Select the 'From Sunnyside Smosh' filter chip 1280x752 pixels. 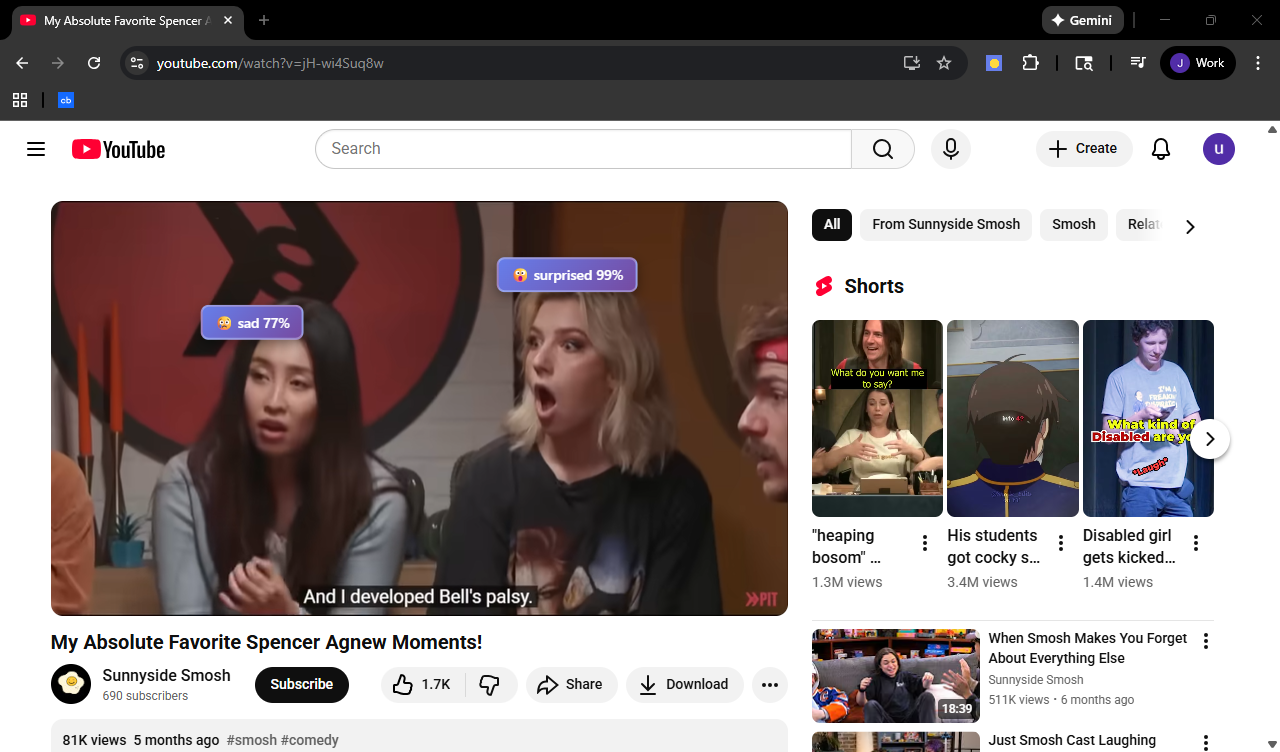pyautogui.click(x=945, y=224)
